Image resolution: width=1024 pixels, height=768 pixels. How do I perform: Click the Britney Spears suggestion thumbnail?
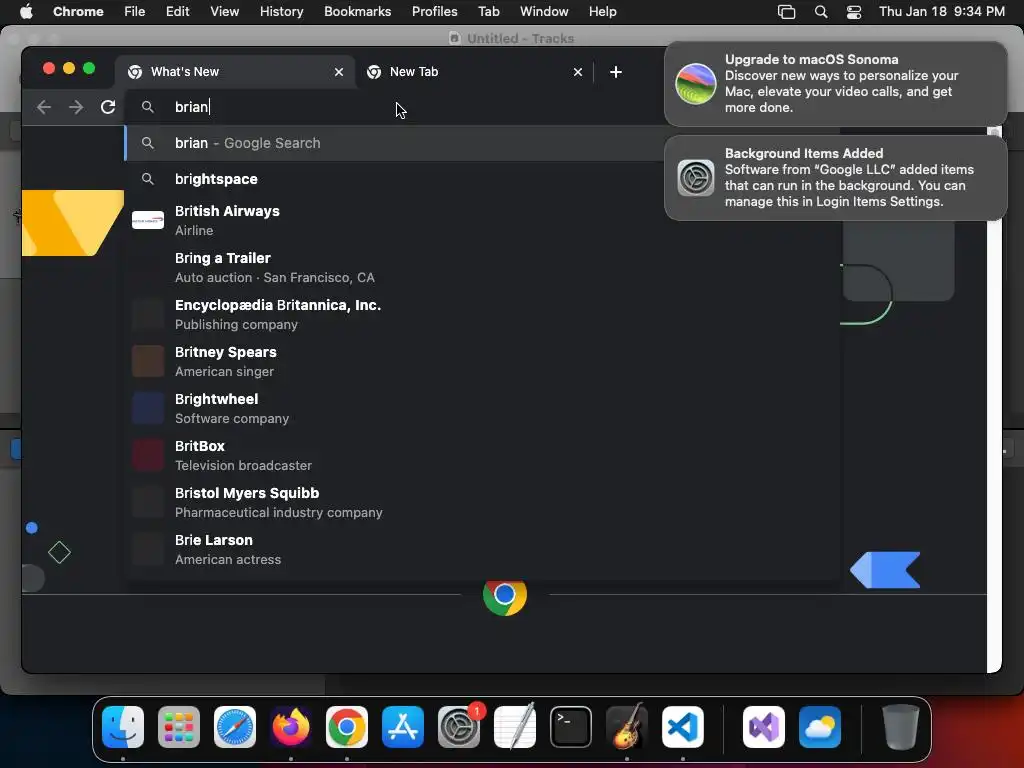point(148,361)
